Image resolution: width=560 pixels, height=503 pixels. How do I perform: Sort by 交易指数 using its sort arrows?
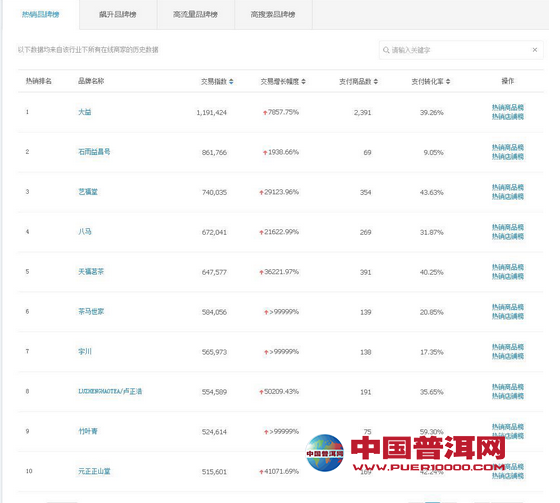click(231, 82)
